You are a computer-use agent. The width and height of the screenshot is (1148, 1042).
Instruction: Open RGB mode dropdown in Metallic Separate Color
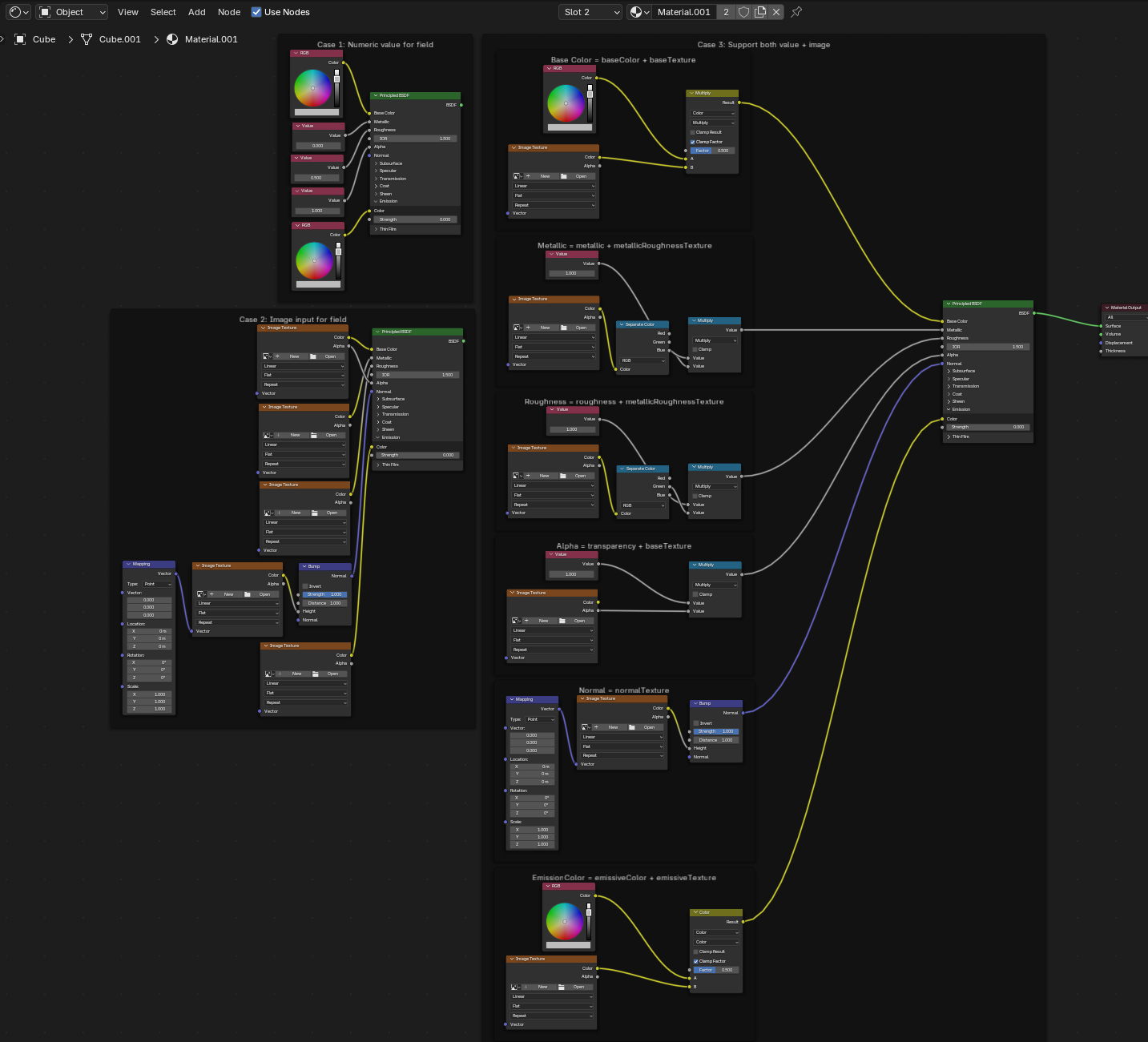[x=642, y=360]
